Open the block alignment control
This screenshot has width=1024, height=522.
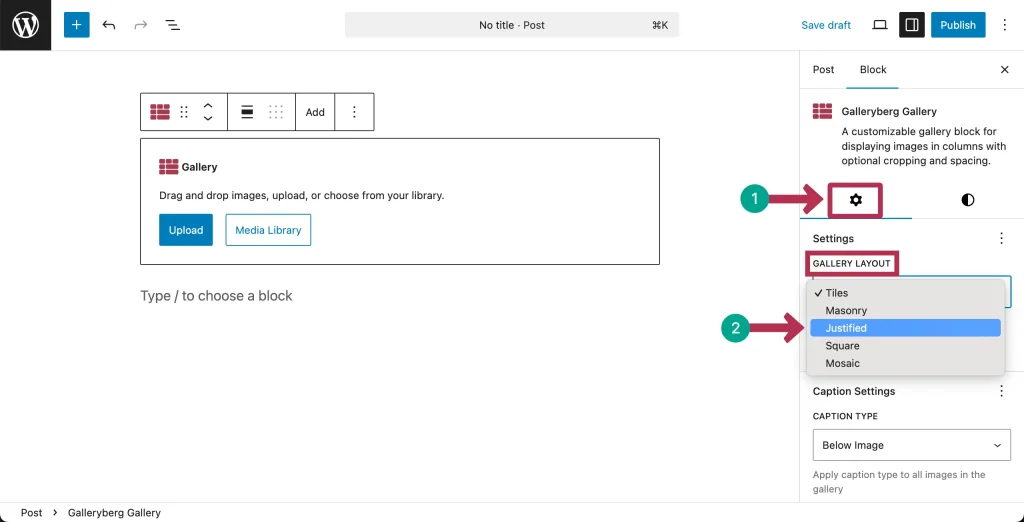click(x=246, y=112)
